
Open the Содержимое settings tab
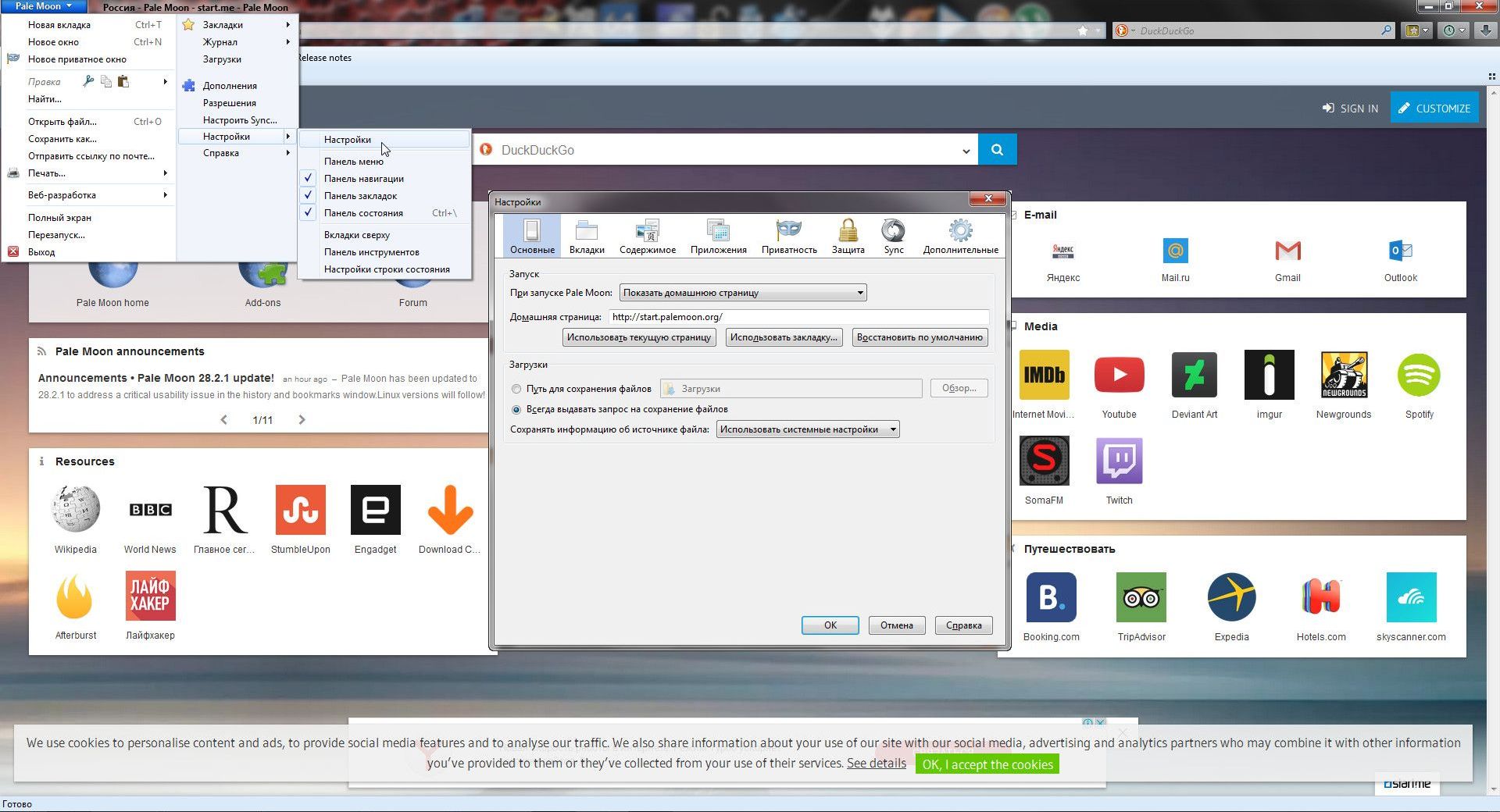648,236
